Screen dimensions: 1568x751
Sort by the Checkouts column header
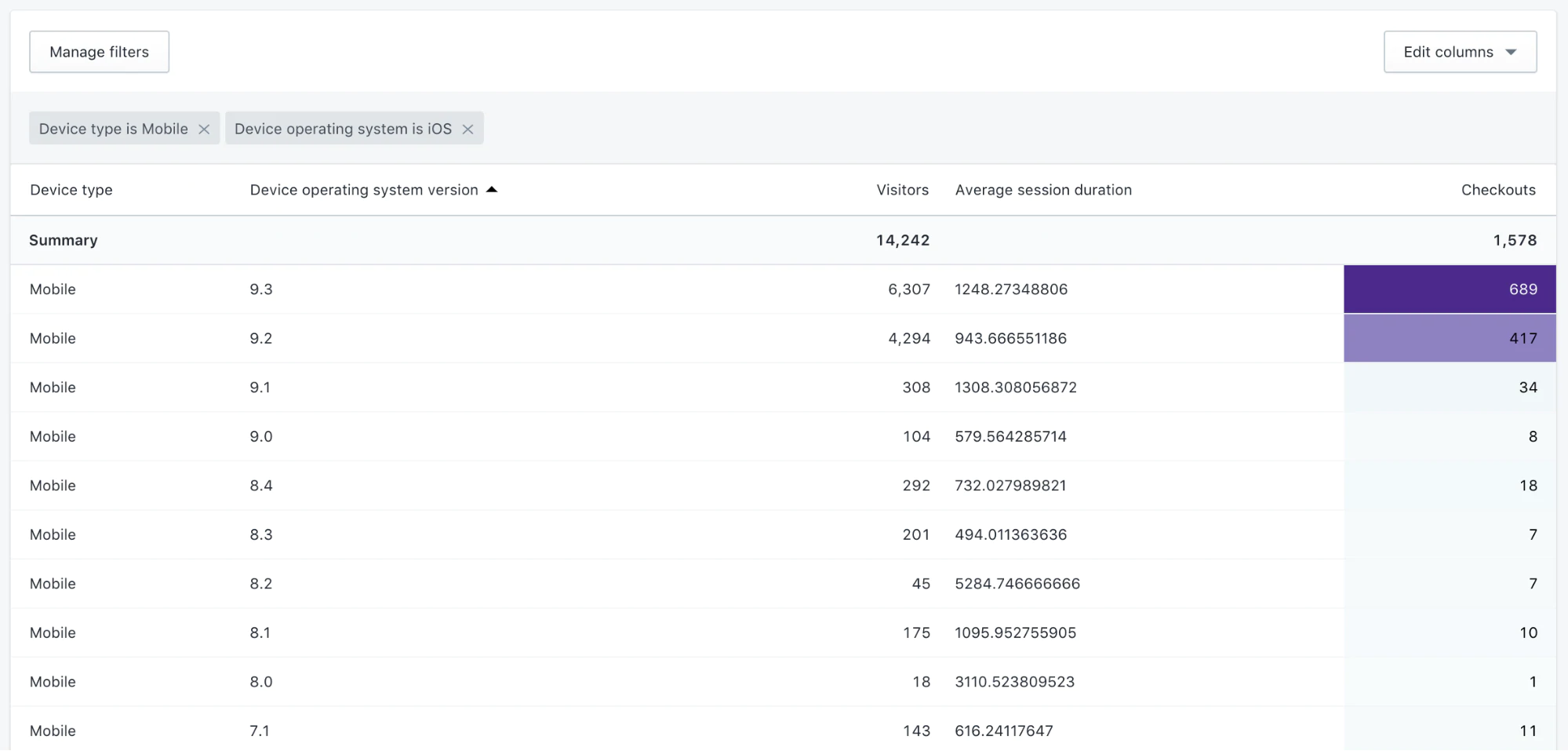pos(1497,190)
